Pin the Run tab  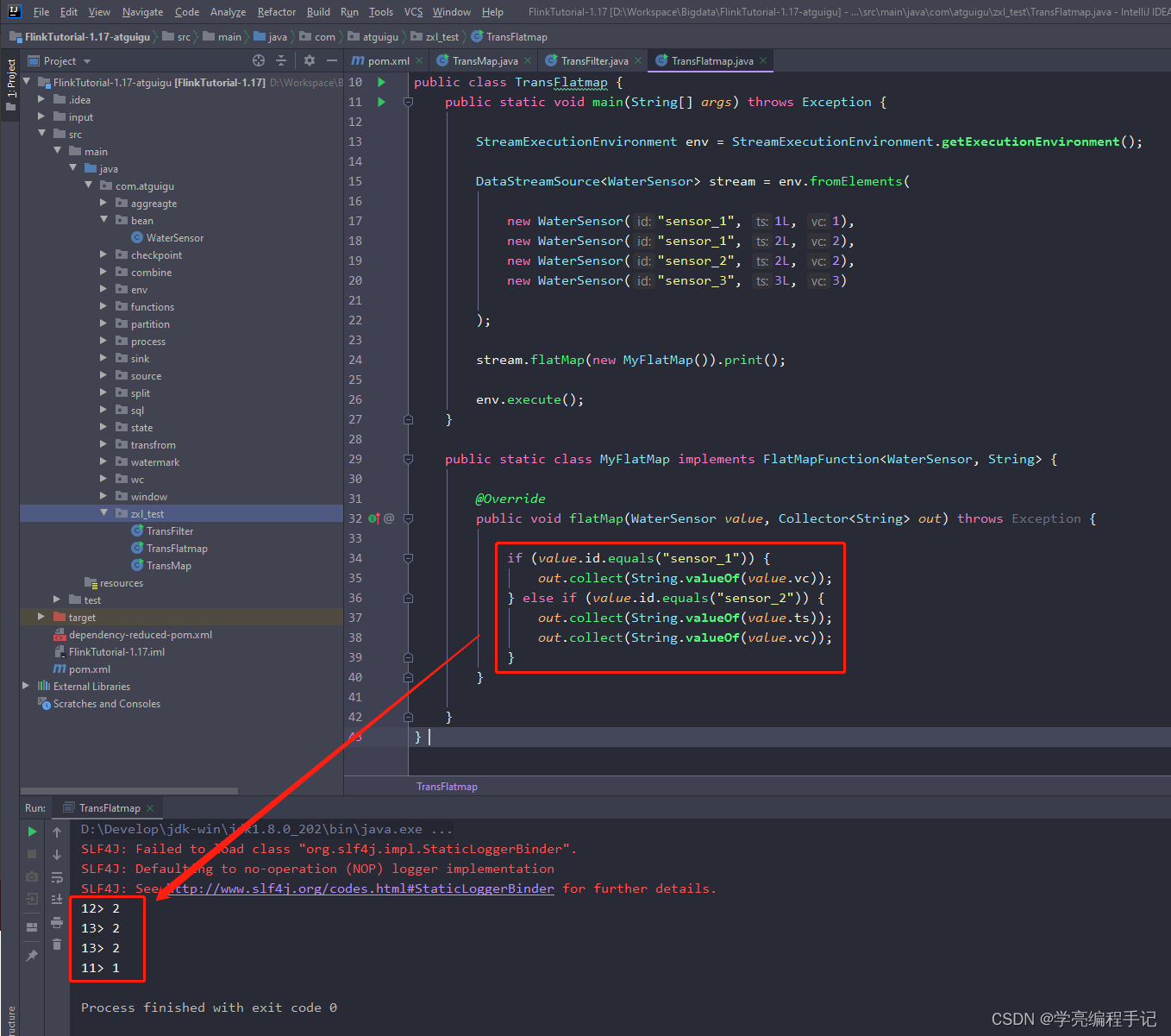[32, 956]
